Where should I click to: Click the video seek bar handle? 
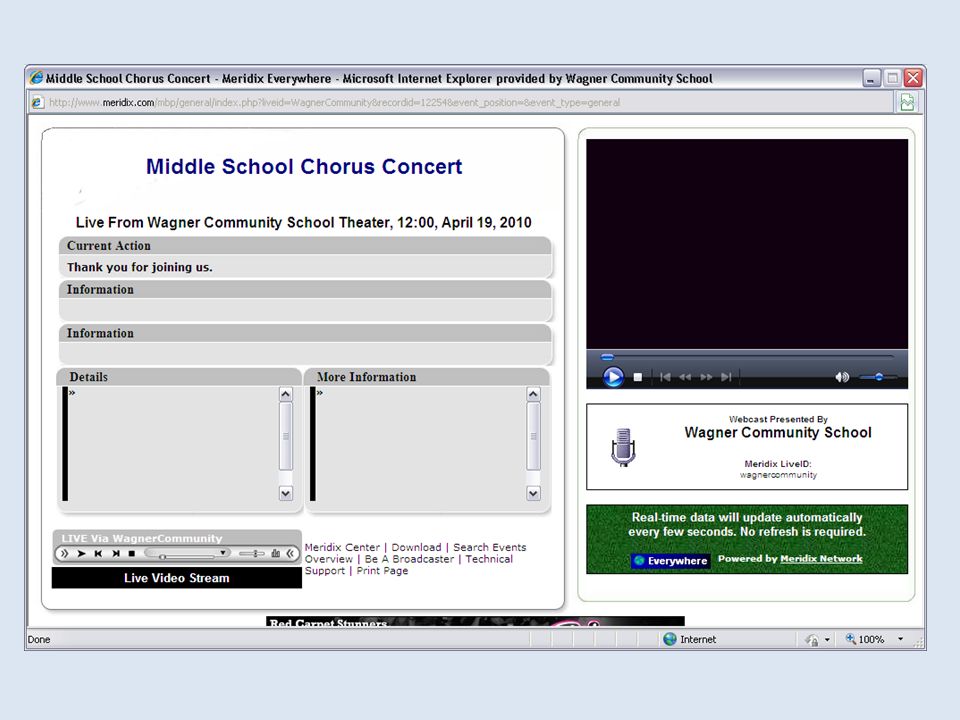607,357
